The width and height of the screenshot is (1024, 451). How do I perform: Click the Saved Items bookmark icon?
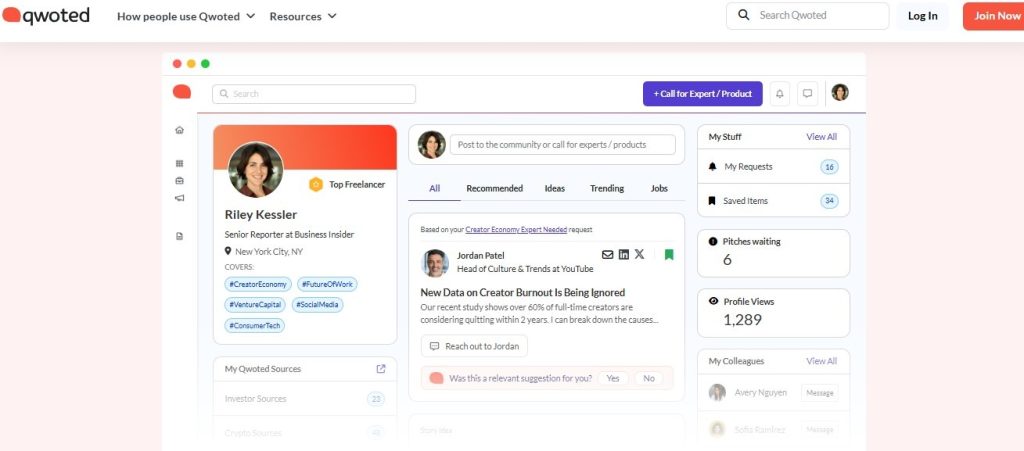click(712, 201)
